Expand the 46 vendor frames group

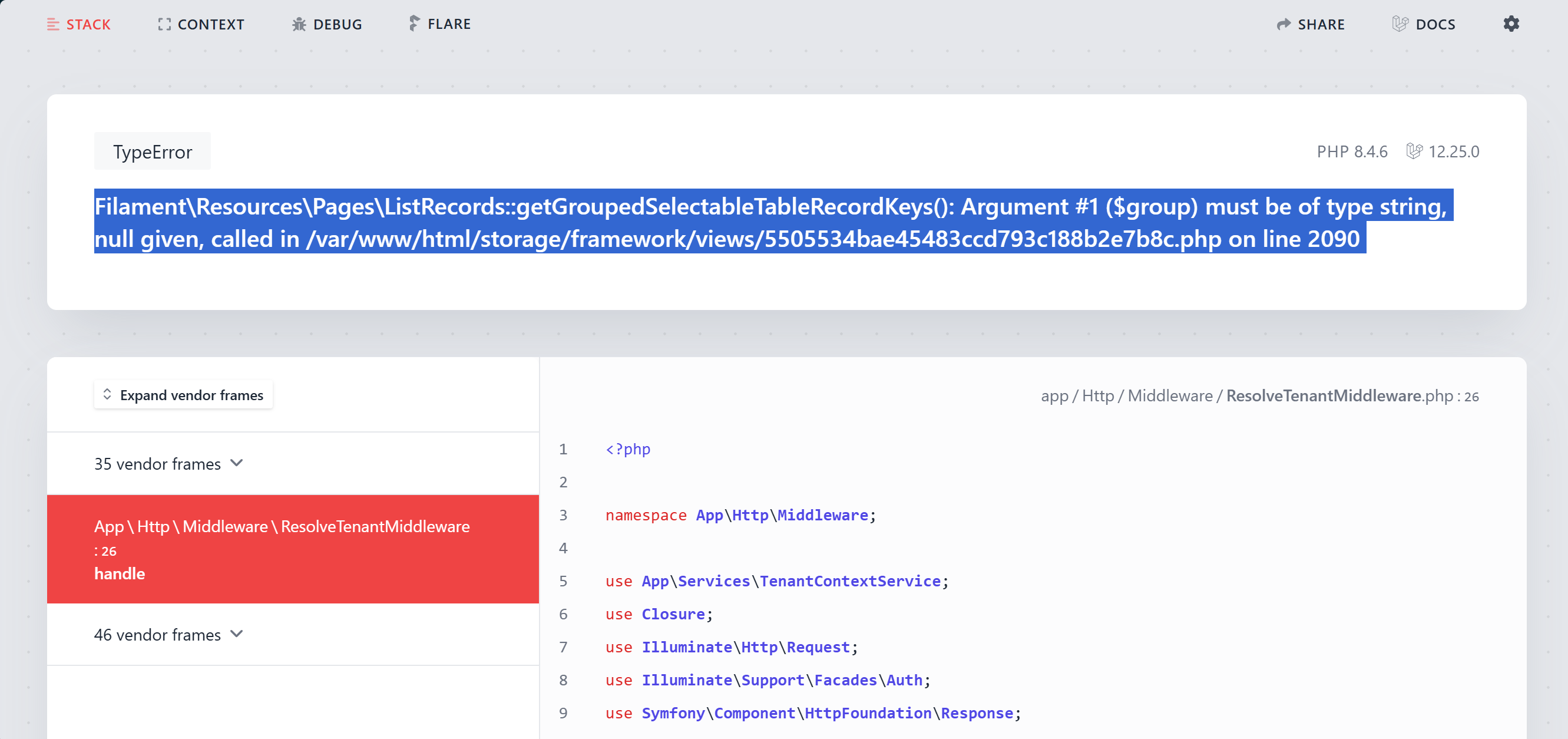(168, 634)
